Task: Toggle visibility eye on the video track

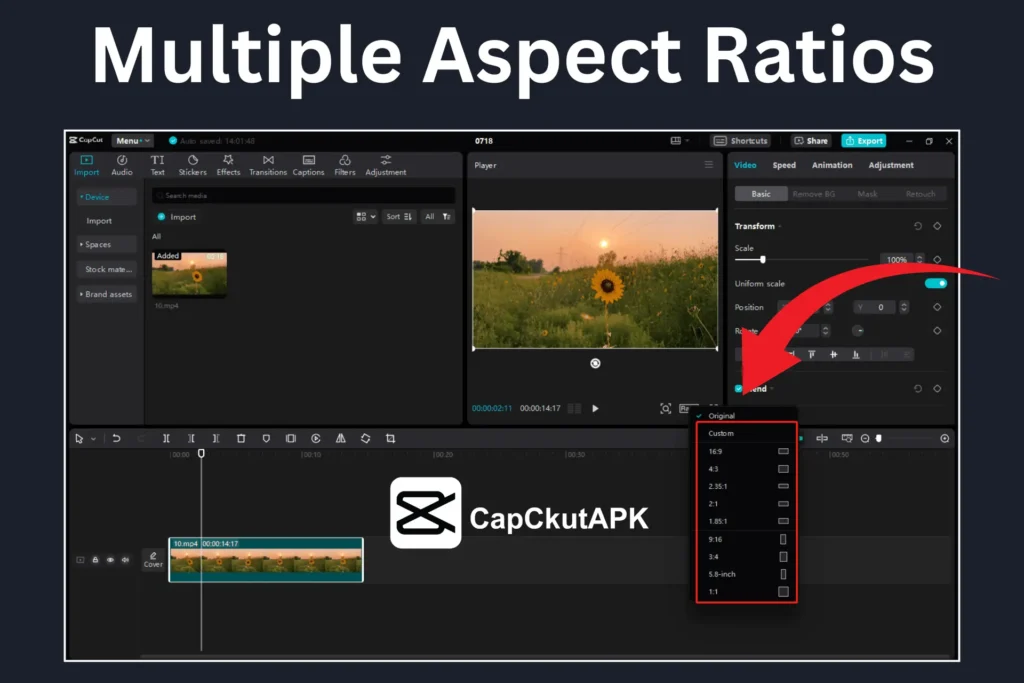Action: point(110,560)
